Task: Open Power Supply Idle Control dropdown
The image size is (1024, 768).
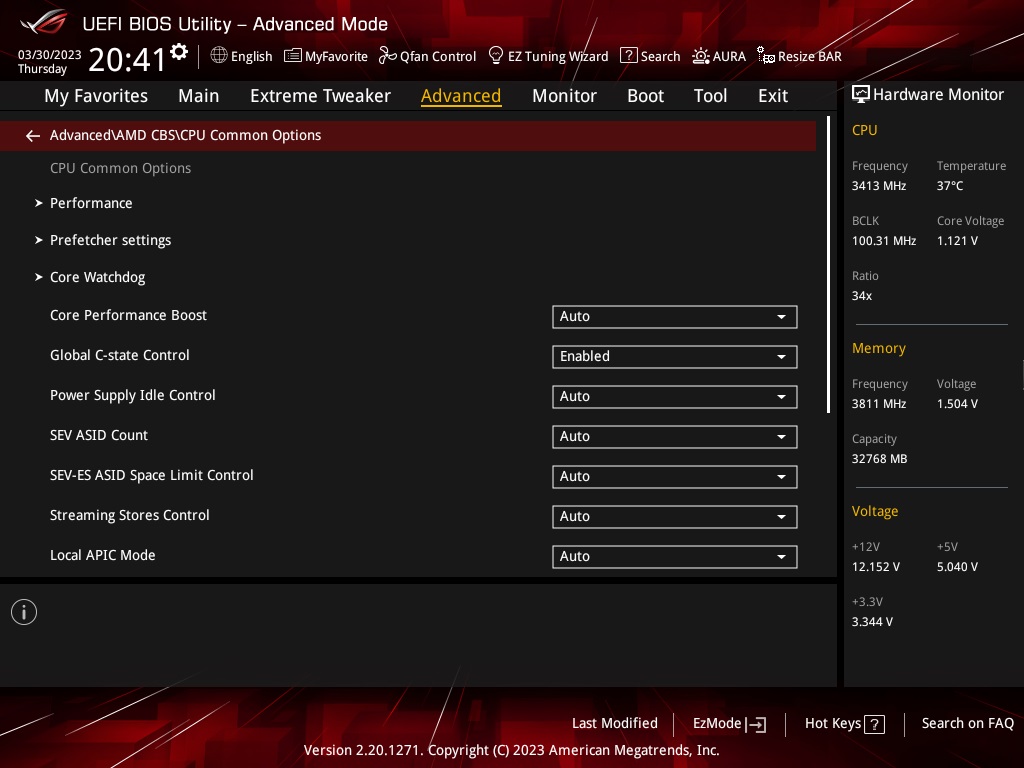Action: click(x=675, y=396)
